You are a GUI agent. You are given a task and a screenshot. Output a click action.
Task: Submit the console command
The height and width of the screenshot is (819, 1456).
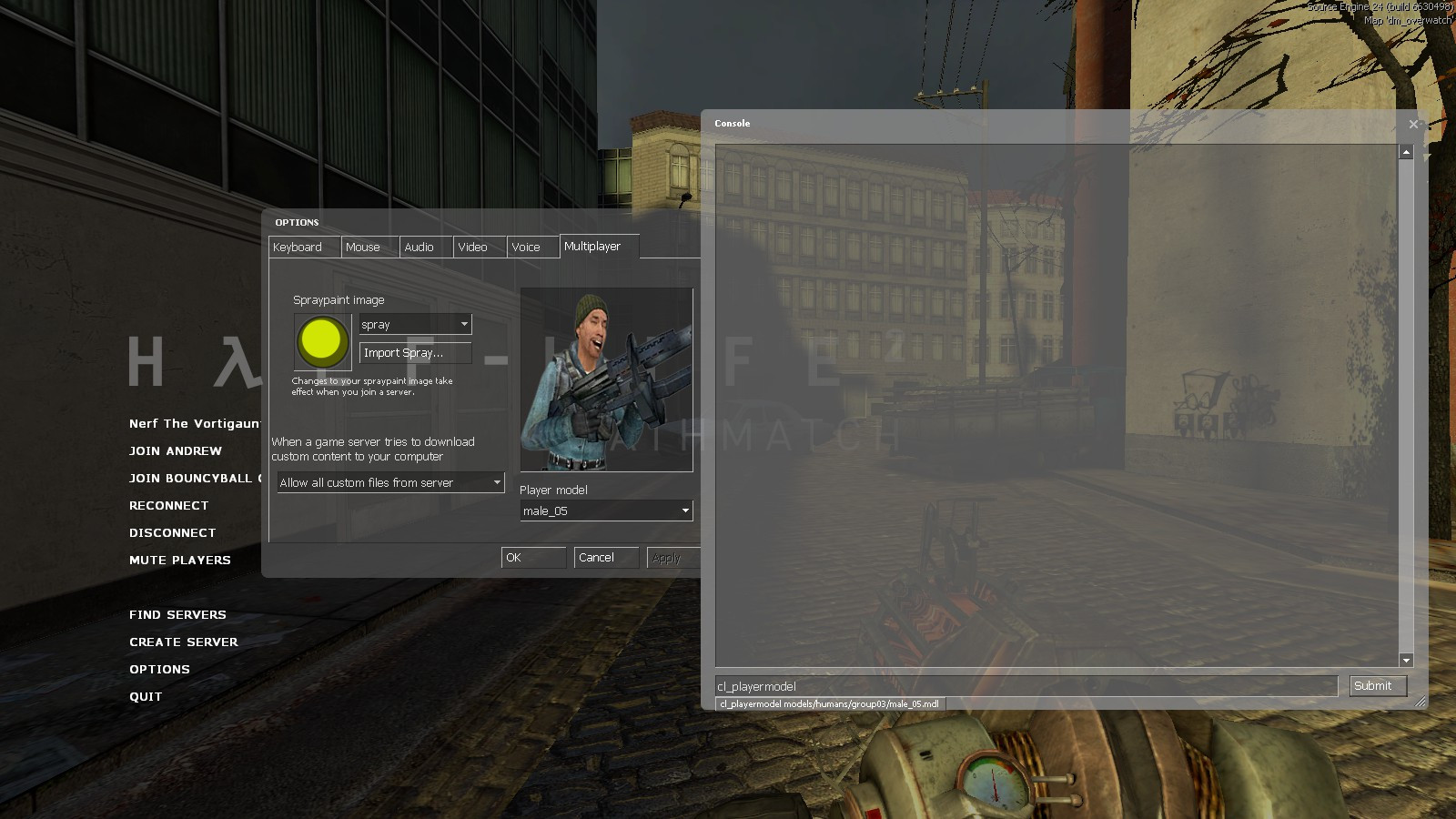(x=1378, y=686)
